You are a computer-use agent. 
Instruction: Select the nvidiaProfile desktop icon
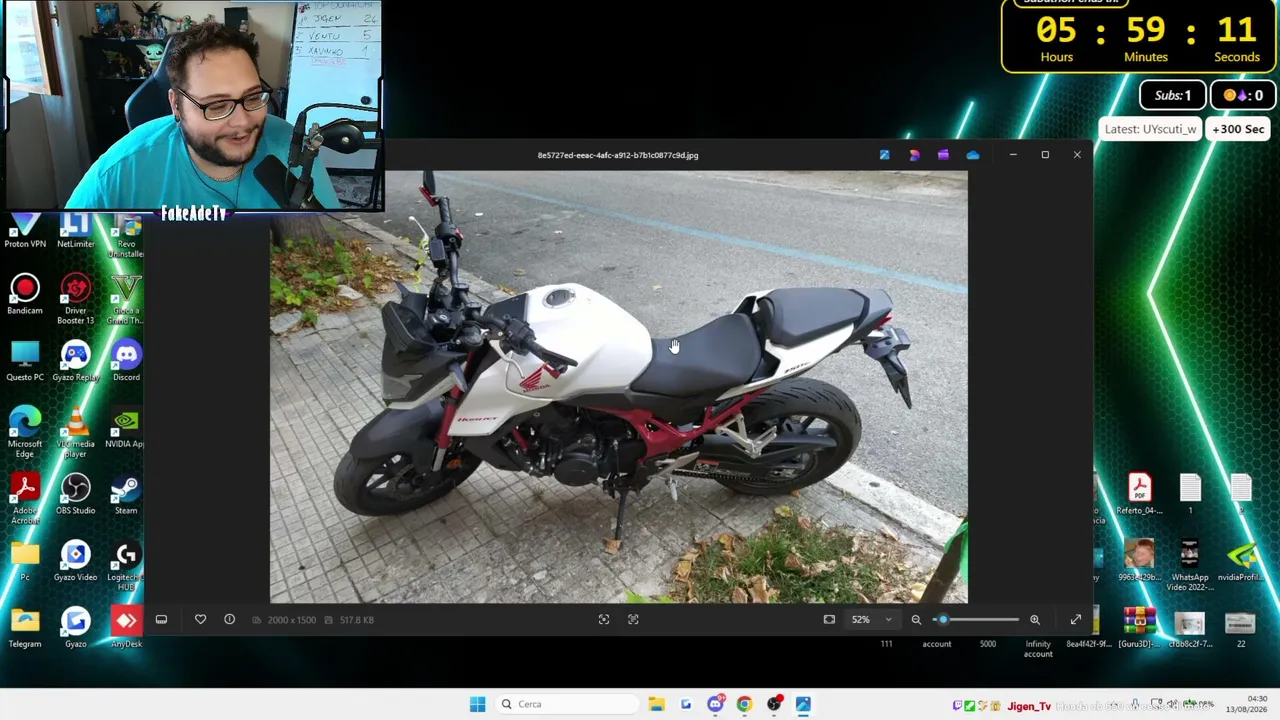click(1241, 562)
